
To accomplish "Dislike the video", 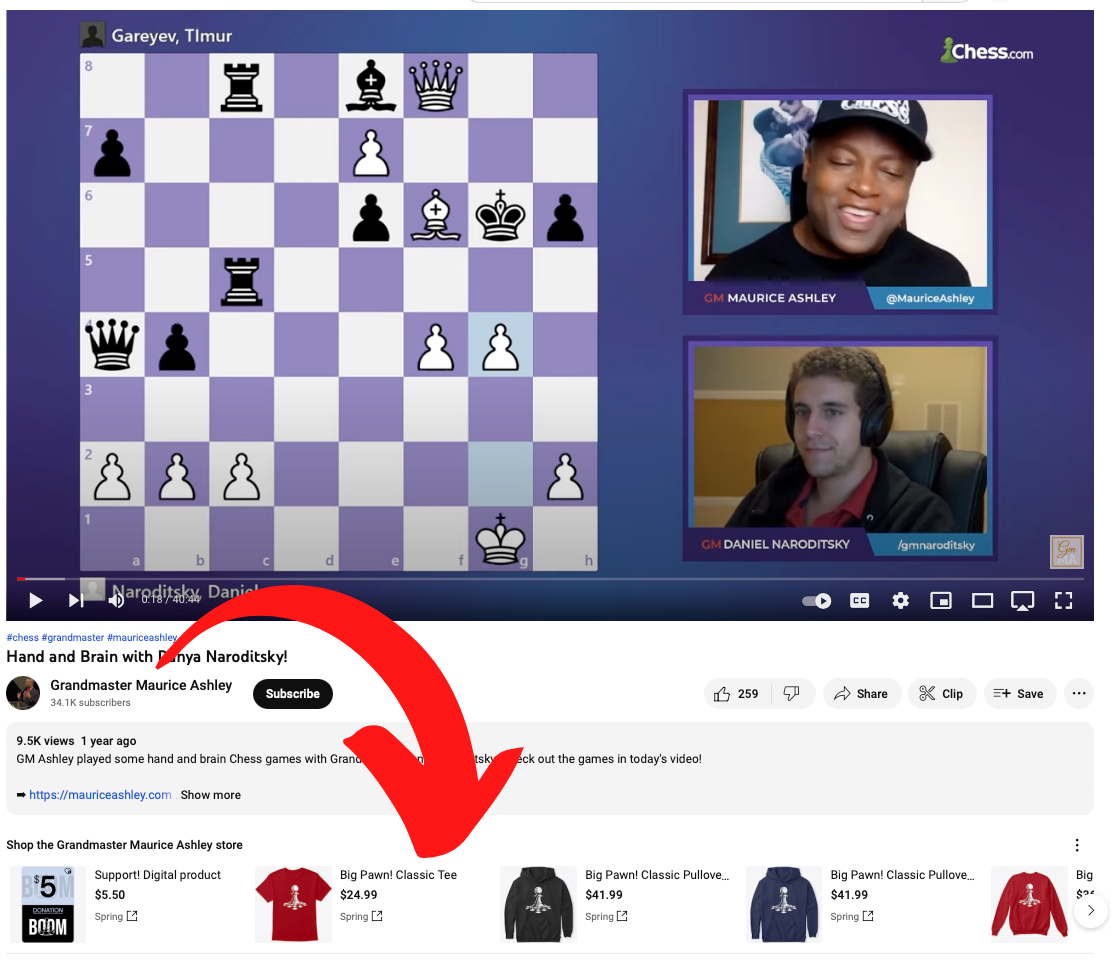I will pyautogui.click(x=791, y=694).
